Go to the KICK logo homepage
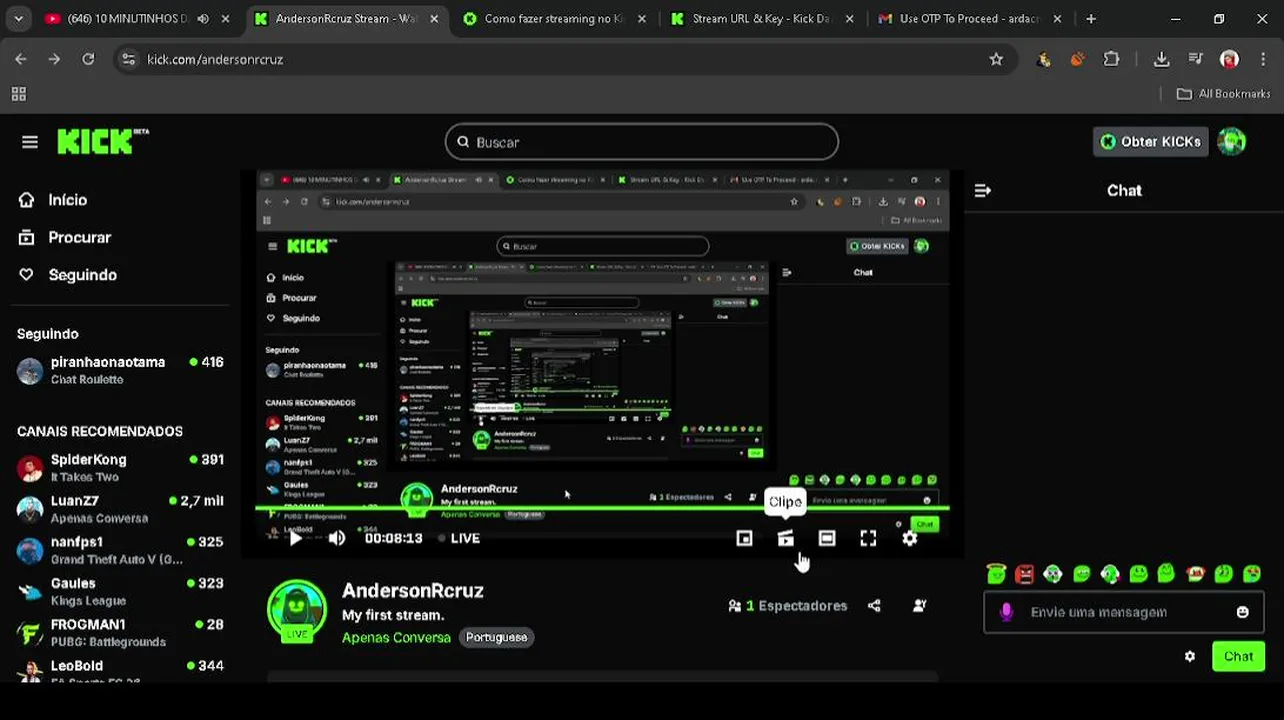The image size is (1284, 720). [x=102, y=142]
